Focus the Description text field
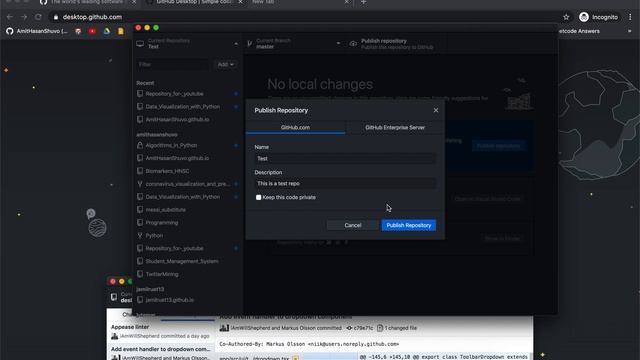 pos(345,184)
